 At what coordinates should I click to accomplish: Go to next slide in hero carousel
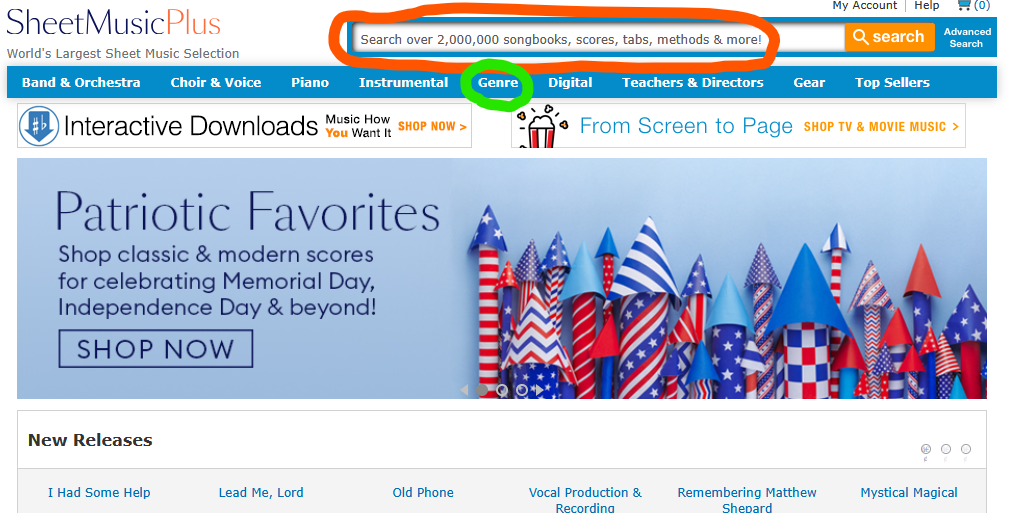(539, 390)
